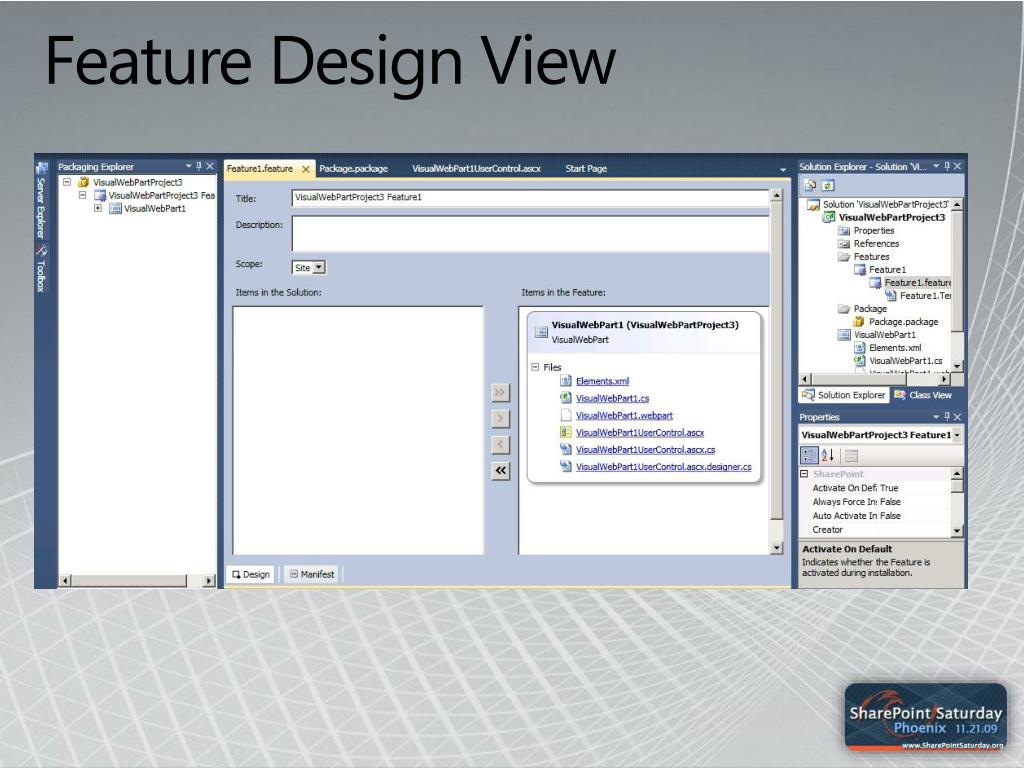
Task: Click the VisualWebPart1.webpart file icon
Action: tap(566, 415)
